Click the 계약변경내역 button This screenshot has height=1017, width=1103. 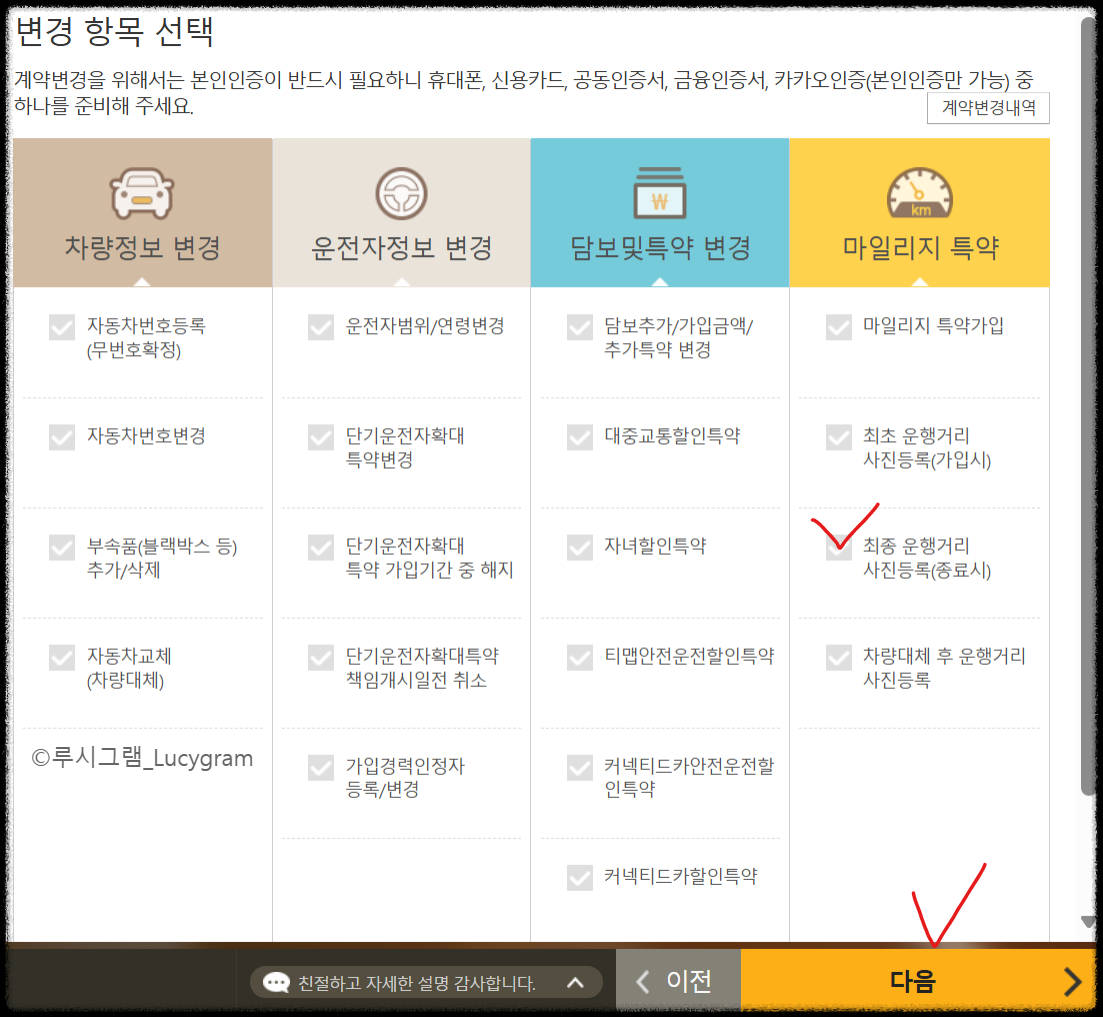point(988,108)
